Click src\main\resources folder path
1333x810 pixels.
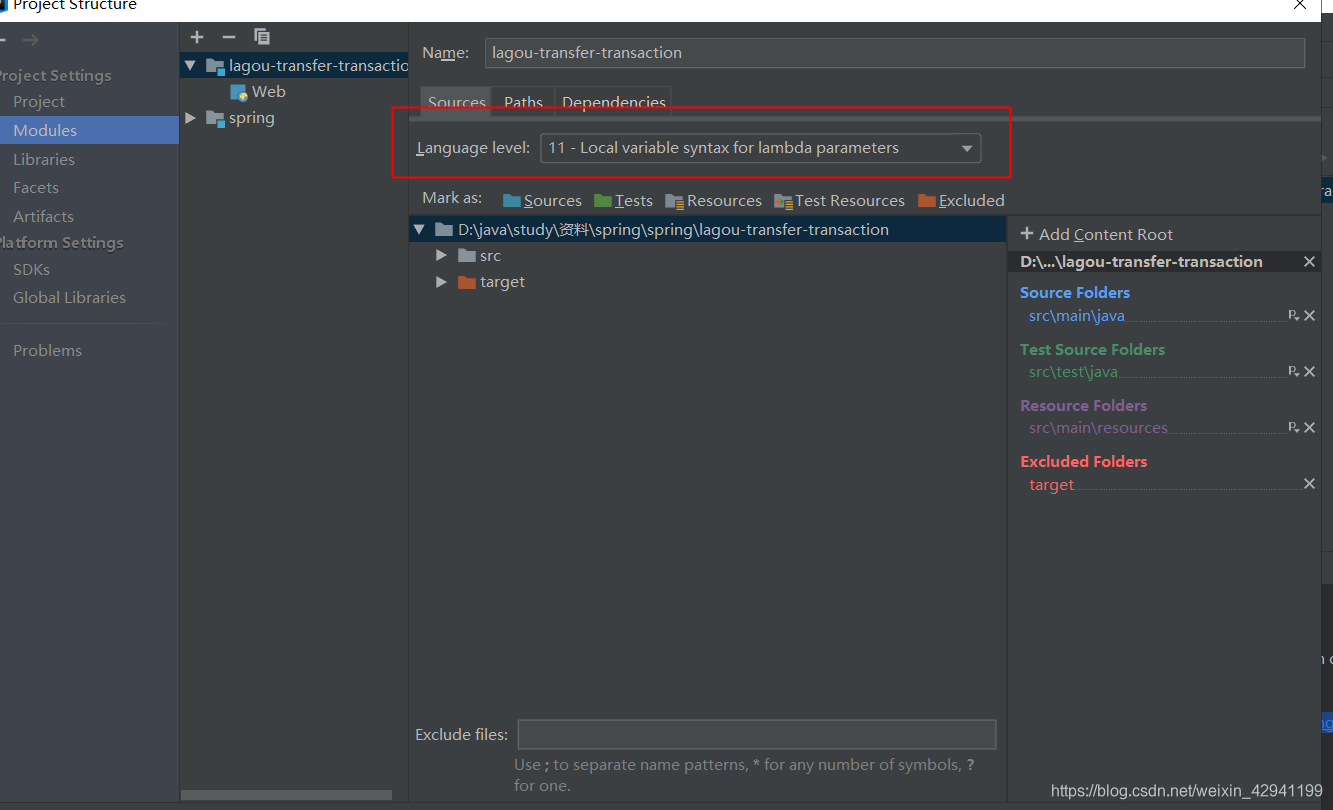pos(1098,427)
